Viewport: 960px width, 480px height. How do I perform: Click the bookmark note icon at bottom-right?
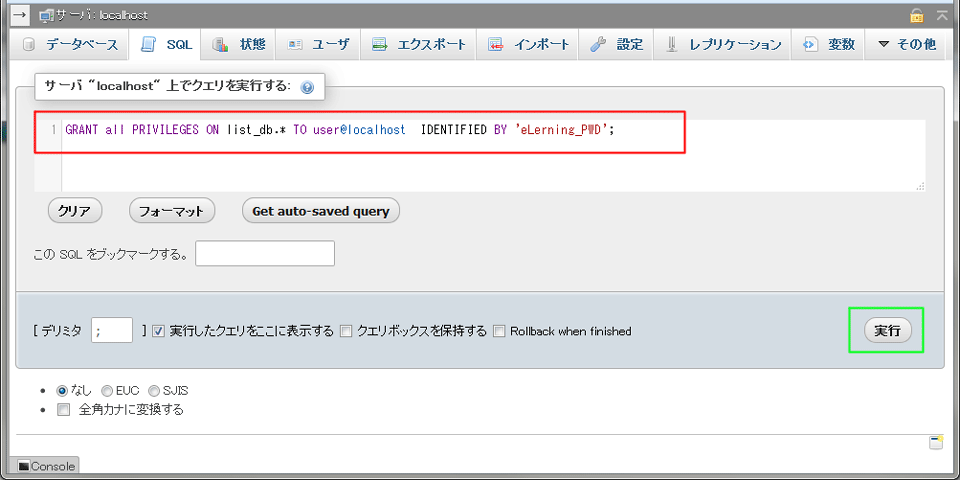click(x=936, y=443)
